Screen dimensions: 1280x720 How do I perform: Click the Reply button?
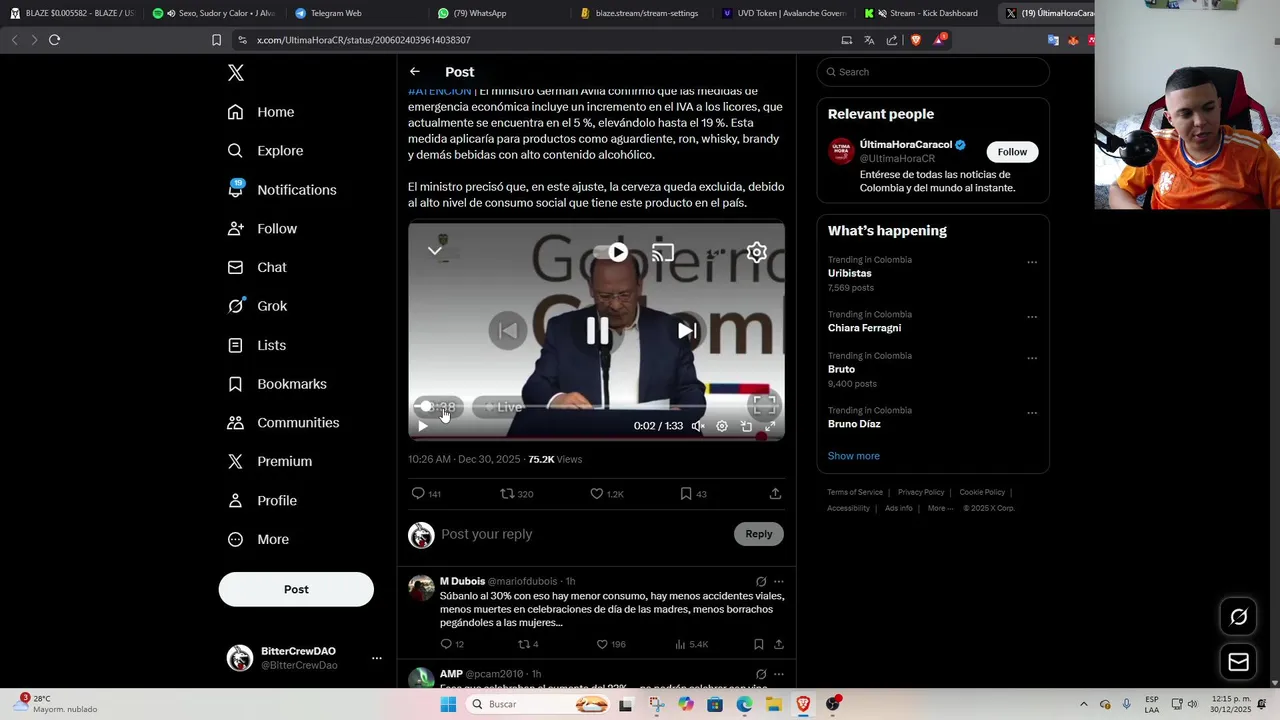759,534
